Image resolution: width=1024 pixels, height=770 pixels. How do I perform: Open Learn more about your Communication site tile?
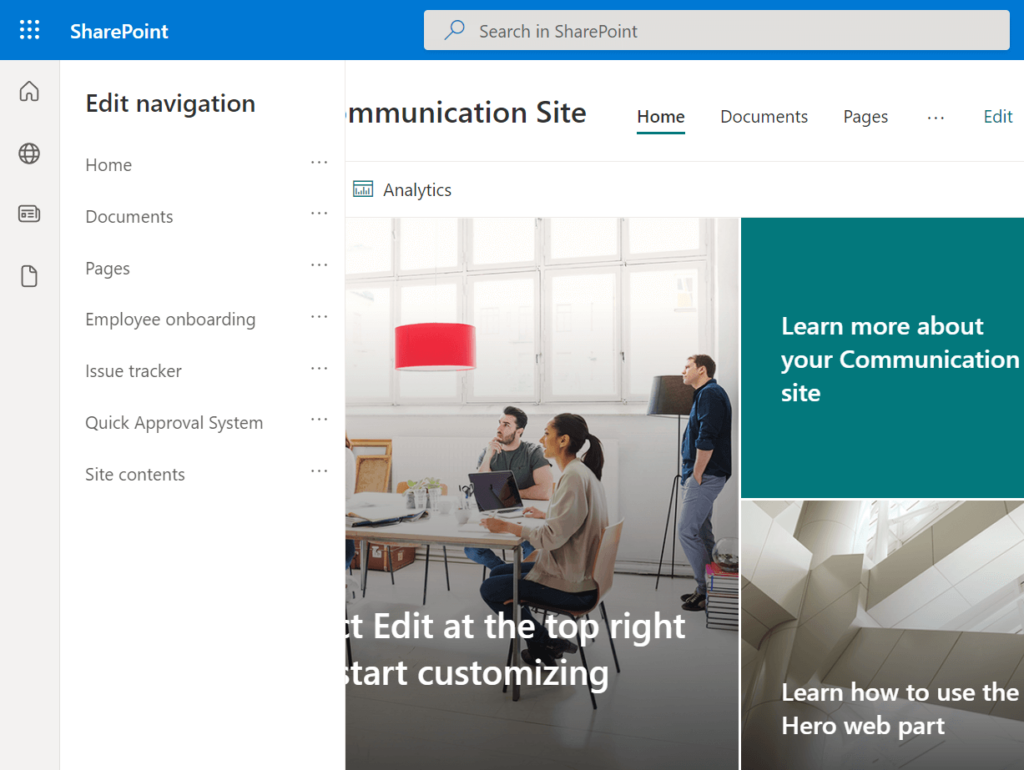click(x=882, y=358)
